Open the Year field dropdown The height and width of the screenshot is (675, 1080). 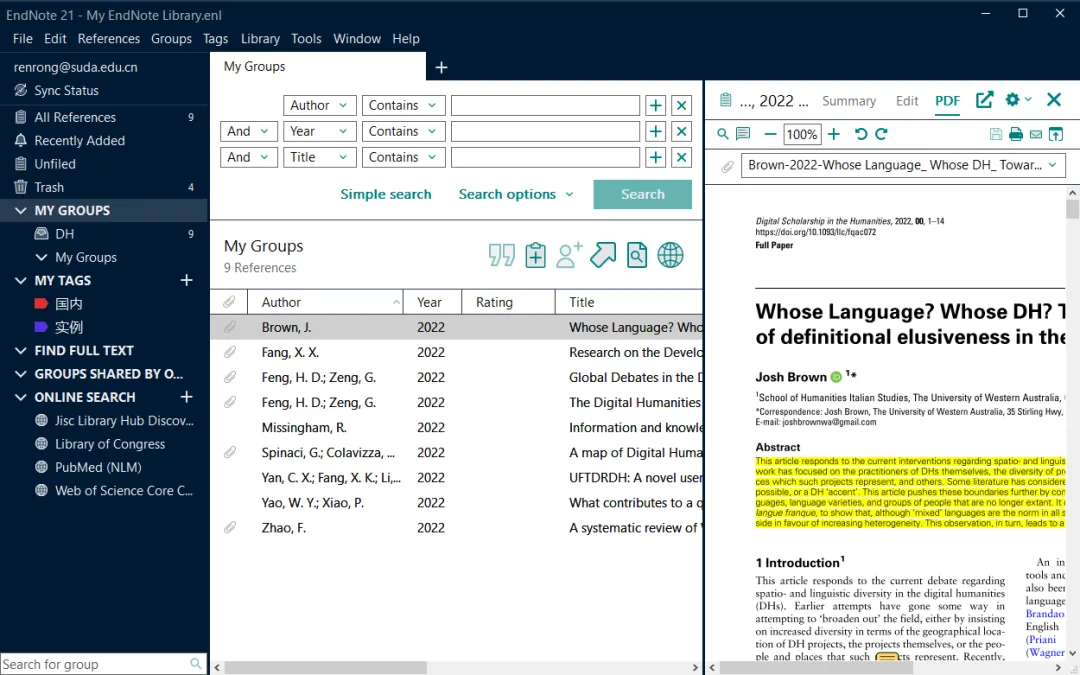(x=320, y=132)
